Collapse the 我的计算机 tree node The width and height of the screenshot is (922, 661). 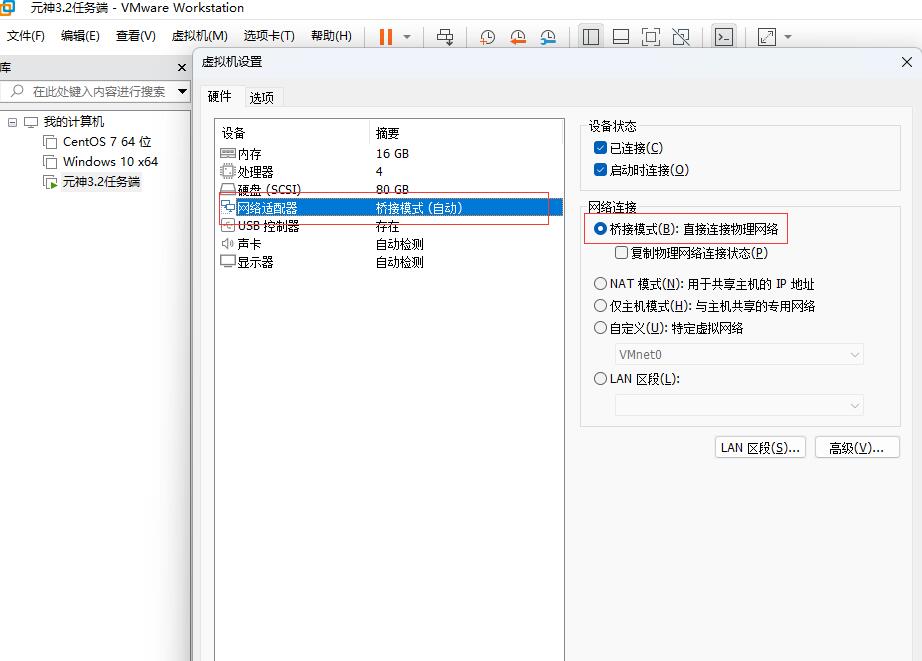pyautogui.click(x=13, y=122)
